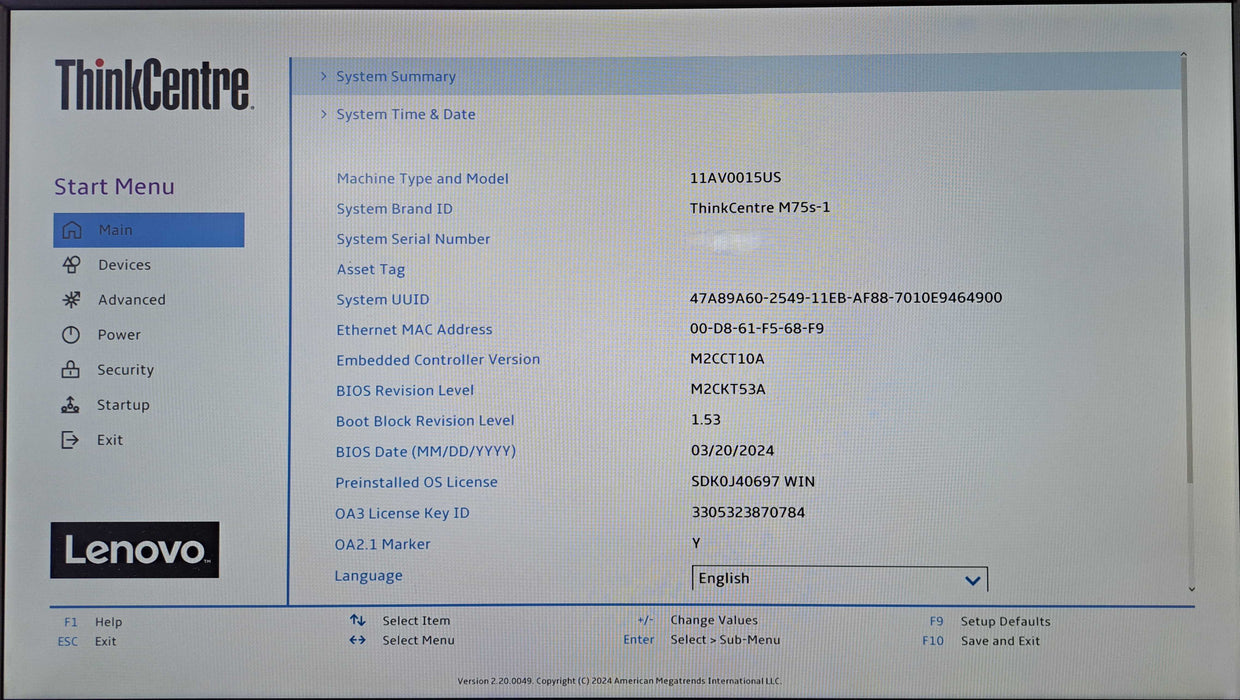Screen dimensions: 1240x700
Task: Click the value M2CCT10A
Action: (727, 359)
